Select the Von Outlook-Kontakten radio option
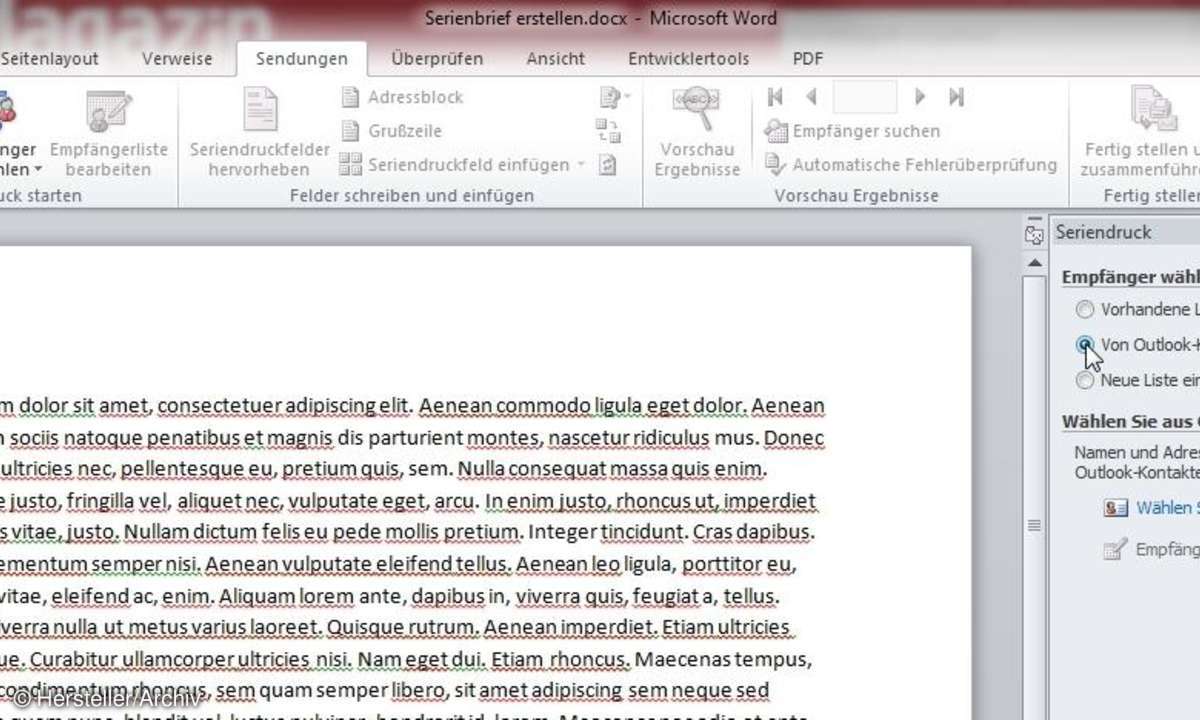This screenshot has height=720, width=1200. pos(1084,344)
